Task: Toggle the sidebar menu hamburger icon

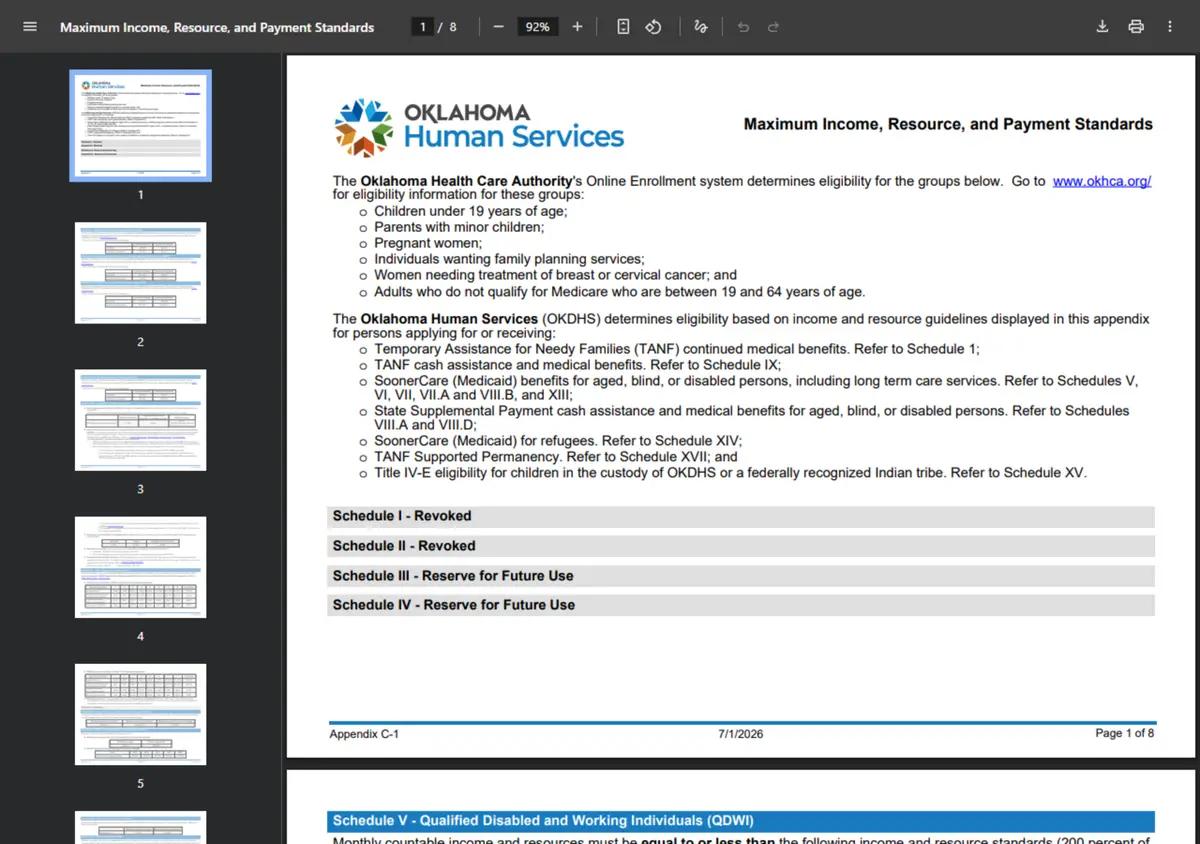Action: click(x=30, y=27)
